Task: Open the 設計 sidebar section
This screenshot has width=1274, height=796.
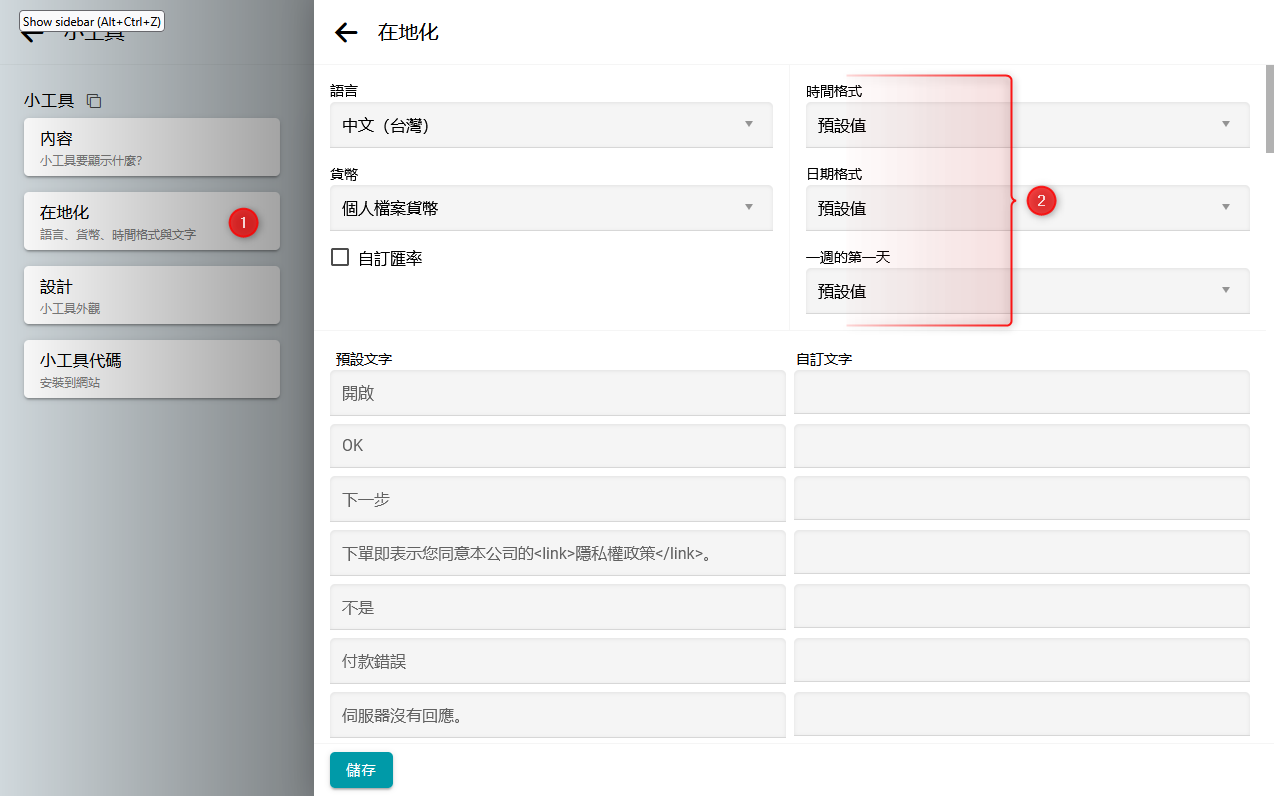Action: click(x=151, y=295)
